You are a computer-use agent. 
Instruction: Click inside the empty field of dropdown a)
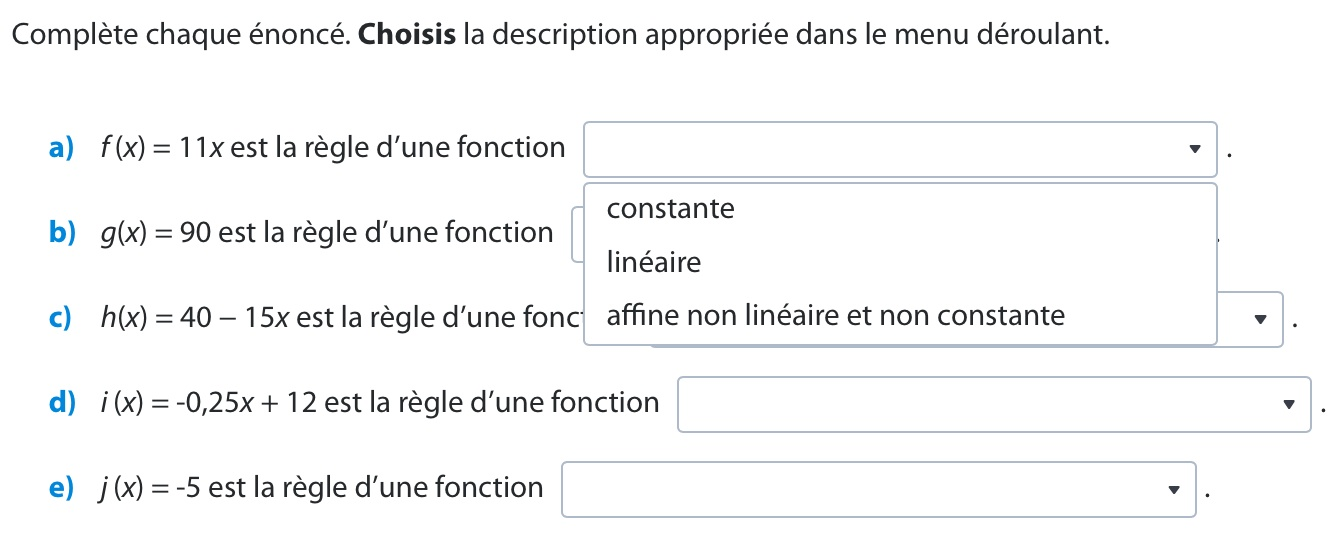coord(880,150)
